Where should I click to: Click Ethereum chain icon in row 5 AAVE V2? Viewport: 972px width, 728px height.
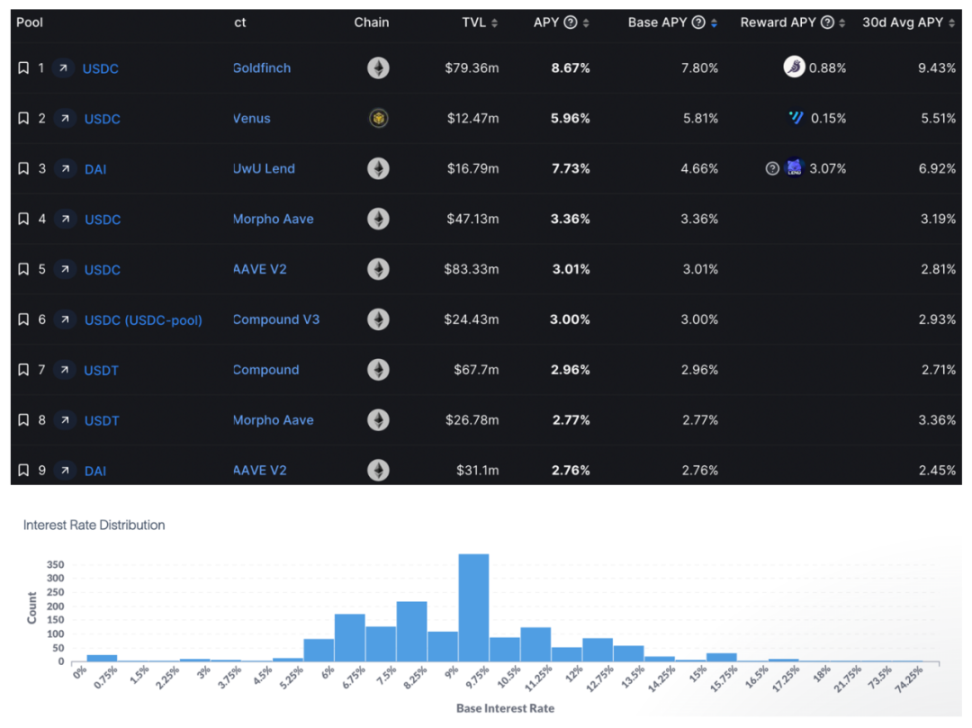[378, 269]
